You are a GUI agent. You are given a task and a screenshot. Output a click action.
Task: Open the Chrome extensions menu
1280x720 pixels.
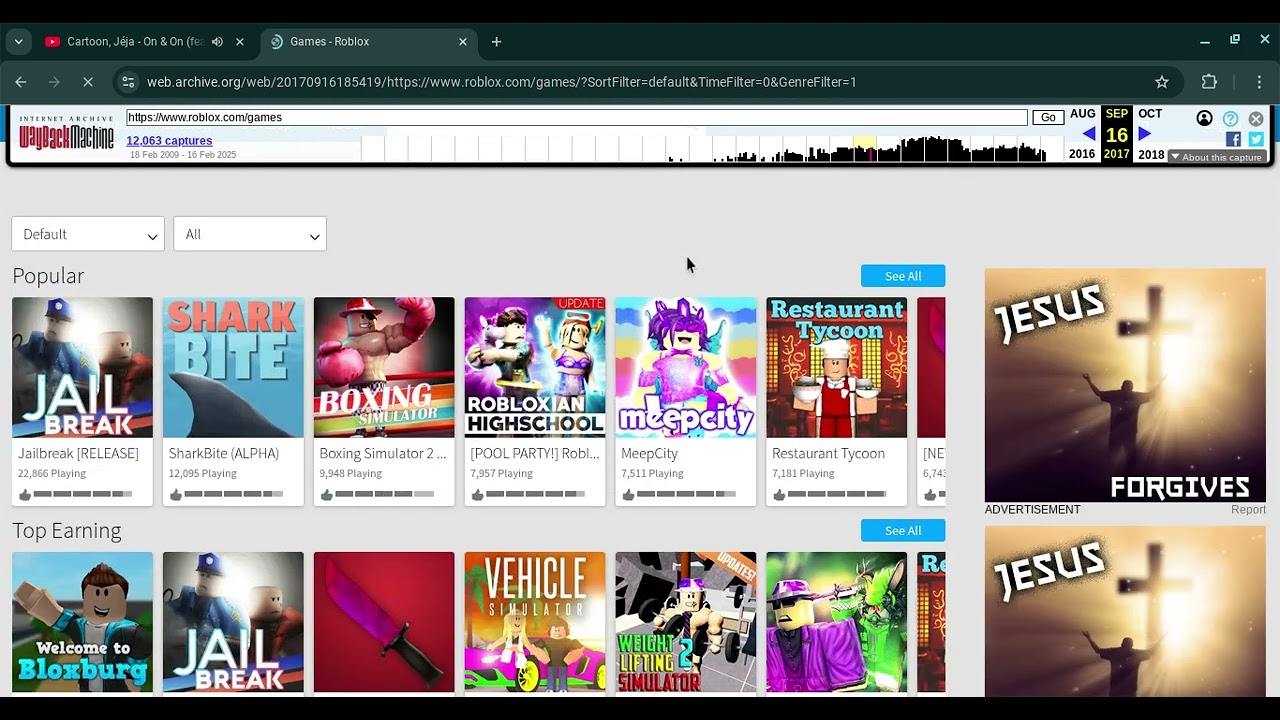pyautogui.click(x=1209, y=82)
